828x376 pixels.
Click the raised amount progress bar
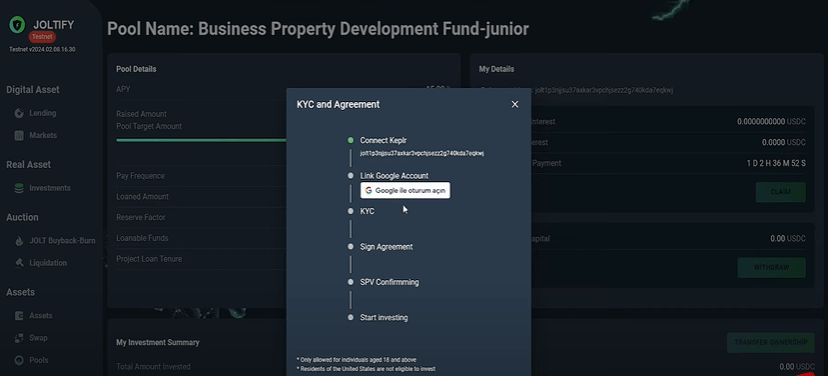pyautogui.click(x=201, y=140)
